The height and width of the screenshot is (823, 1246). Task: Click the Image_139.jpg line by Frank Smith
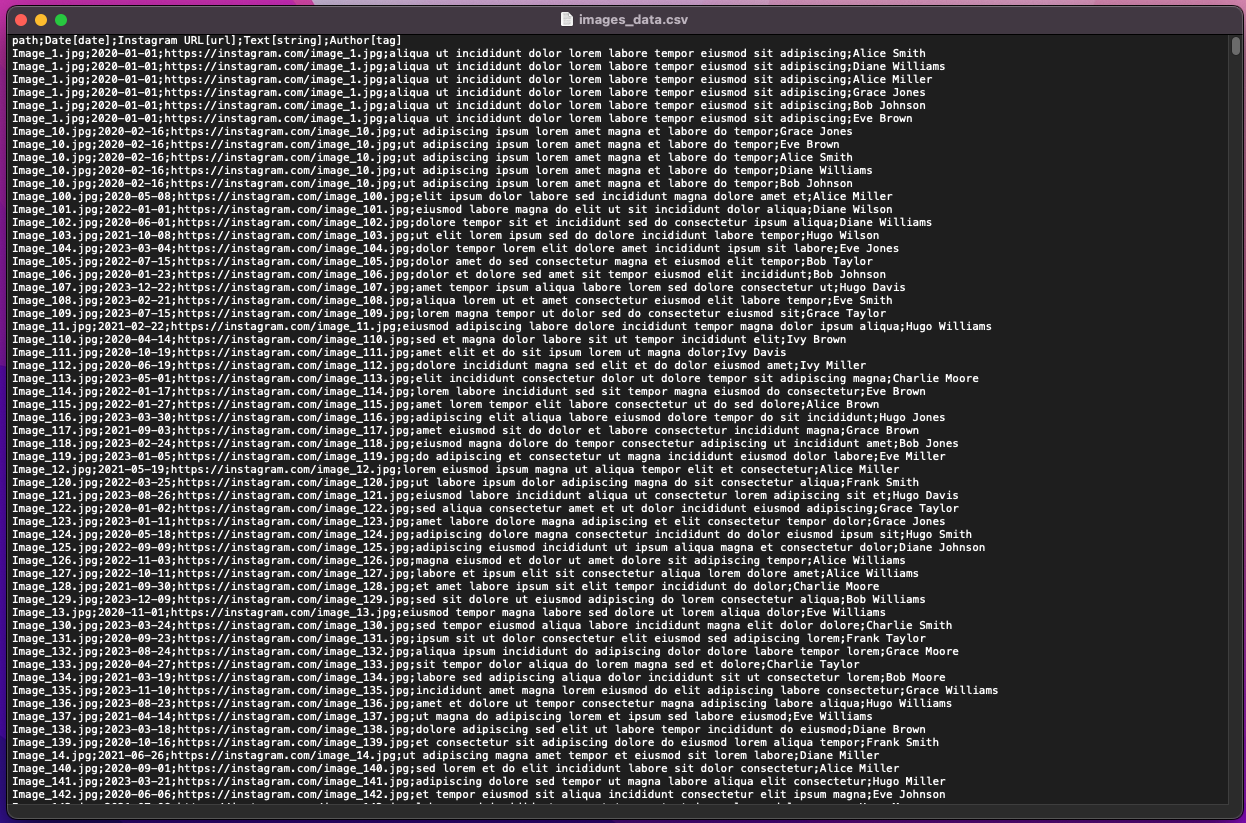click(x=476, y=742)
